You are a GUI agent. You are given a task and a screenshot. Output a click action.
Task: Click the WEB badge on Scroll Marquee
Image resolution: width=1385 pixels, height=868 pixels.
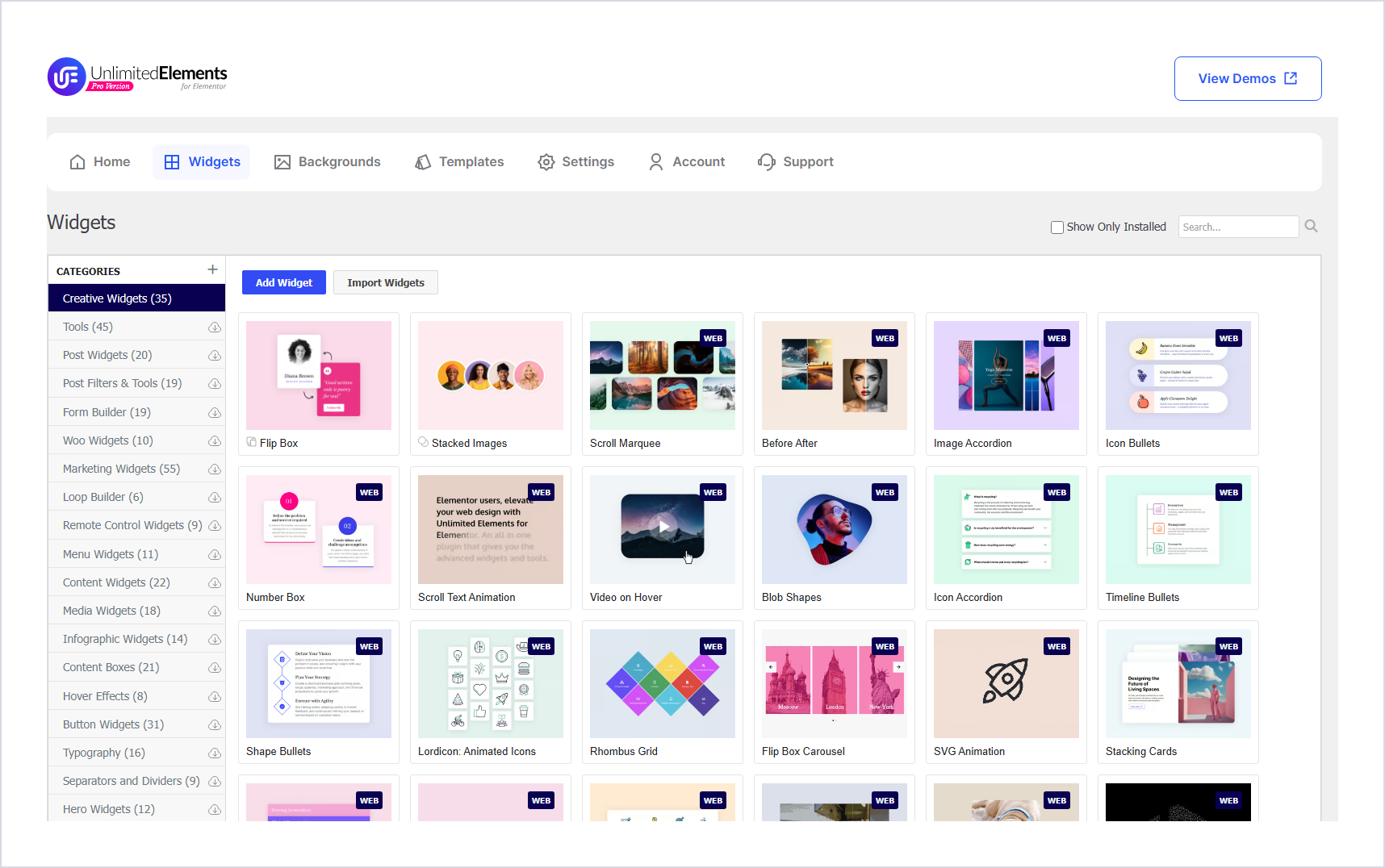pyautogui.click(x=713, y=338)
